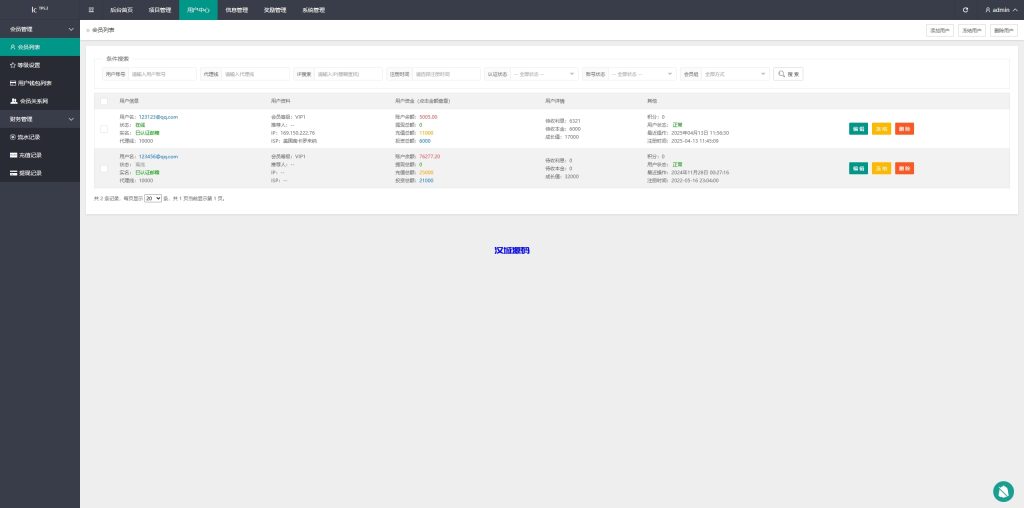Check the row for user 123456@qq.com
Screen dimensions: 1024x508
point(104,168)
